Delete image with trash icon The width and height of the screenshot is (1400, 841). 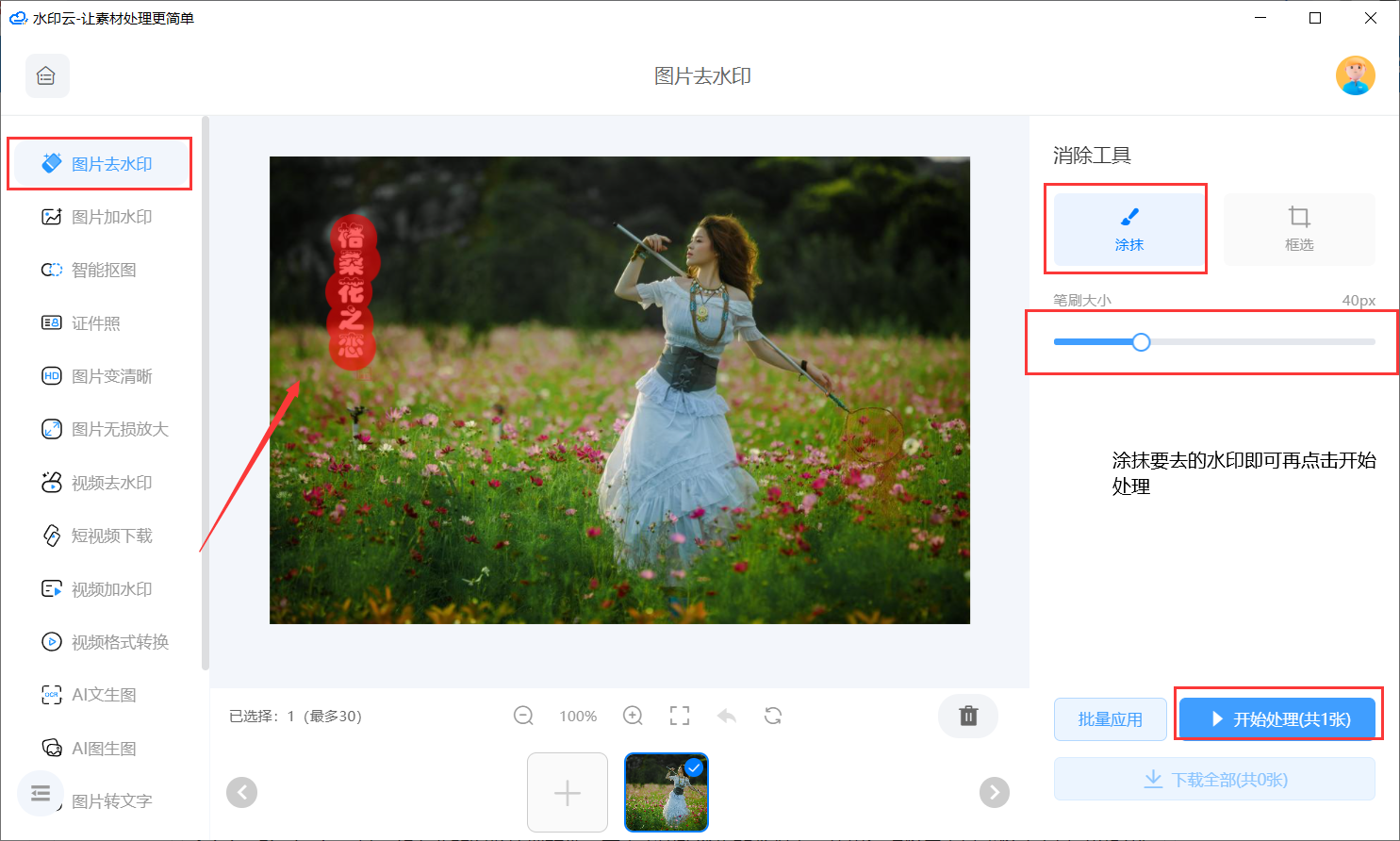point(968,716)
